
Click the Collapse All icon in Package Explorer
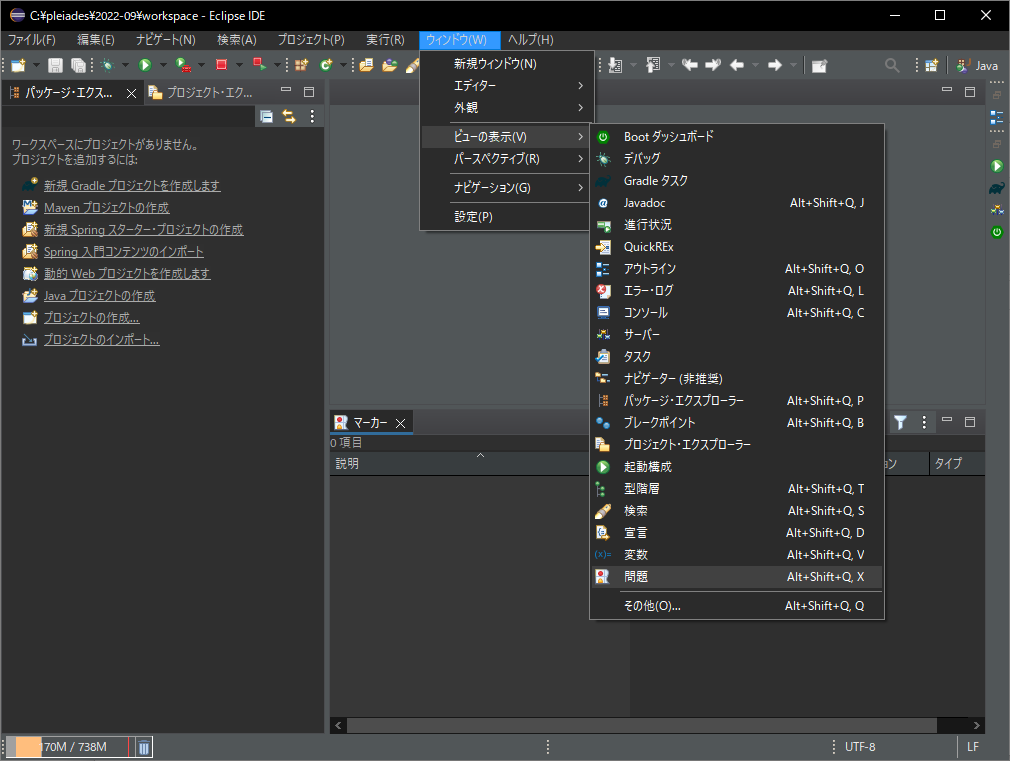point(266,117)
